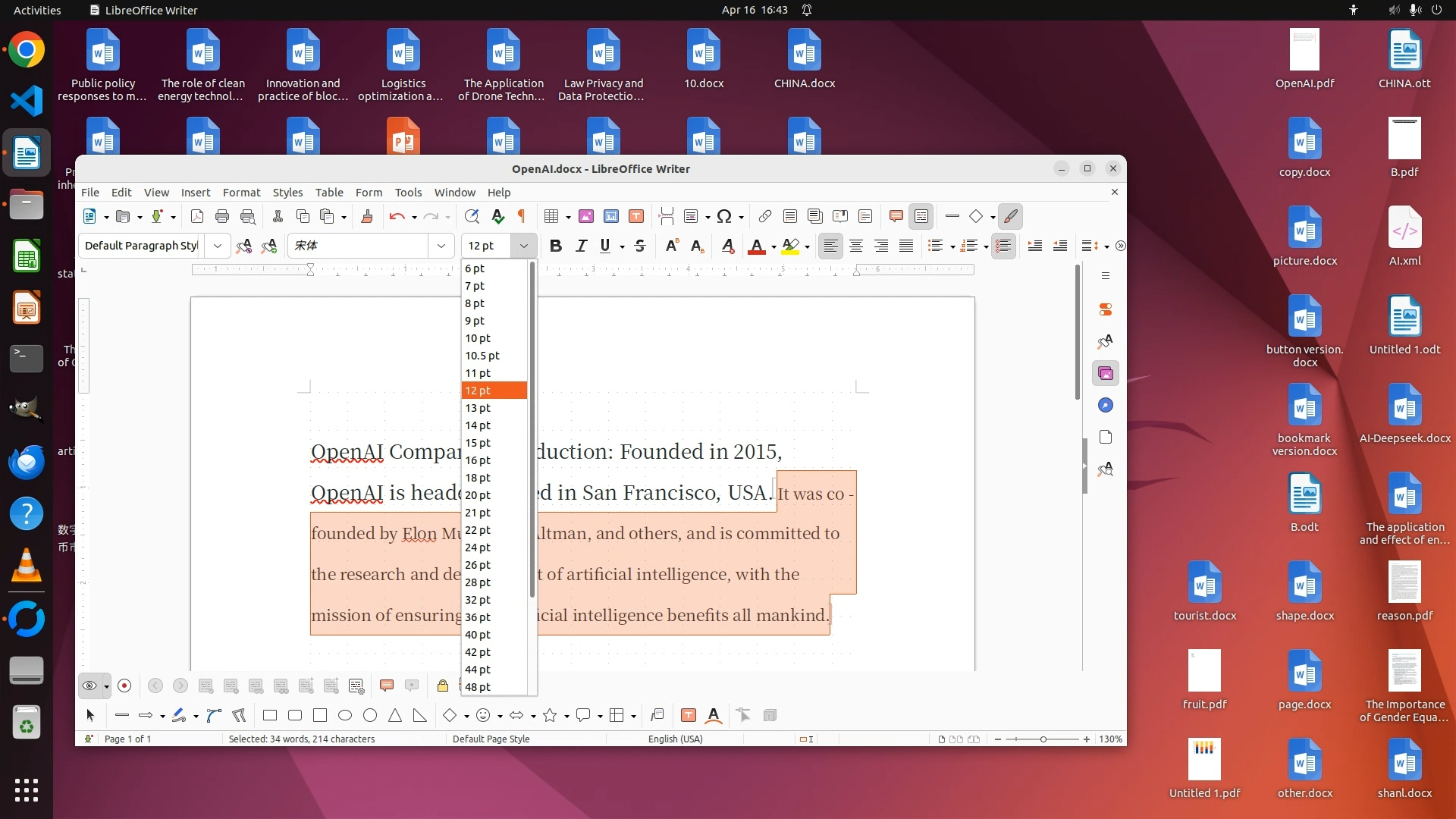Toggle formatting marks display
The height and width of the screenshot is (819, 1456).
coord(522,217)
